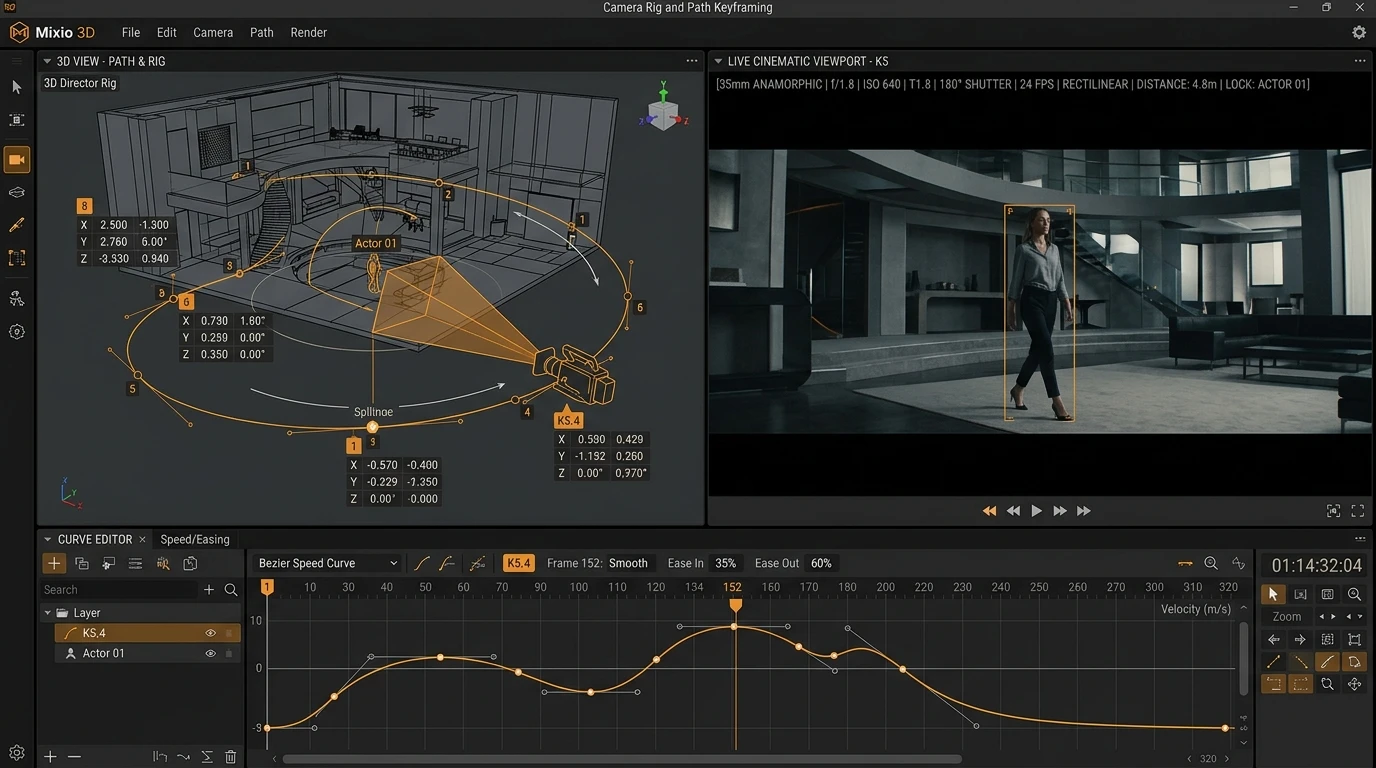Select the pointer tool in the timecode panel
Image resolution: width=1376 pixels, height=768 pixels.
coord(1273,594)
